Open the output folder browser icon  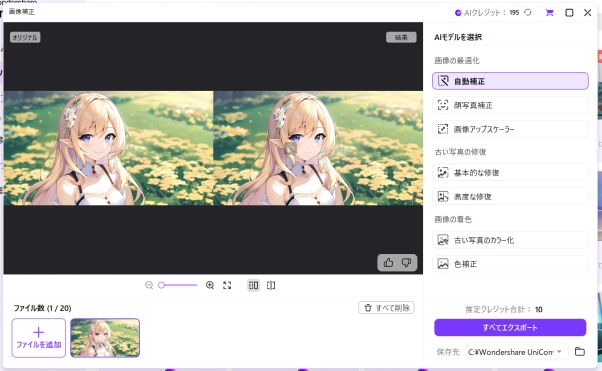point(580,351)
